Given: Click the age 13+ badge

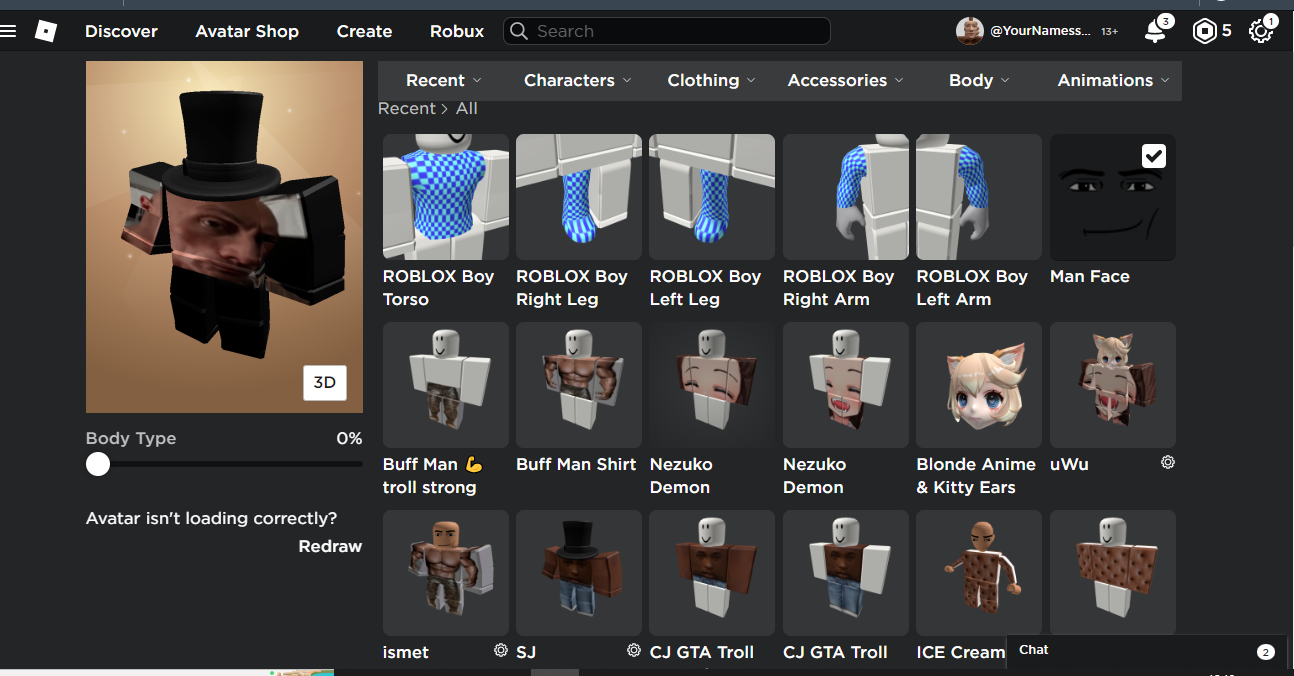Looking at the screenshot, I should pyautogui.click(x=1109, y=32).
